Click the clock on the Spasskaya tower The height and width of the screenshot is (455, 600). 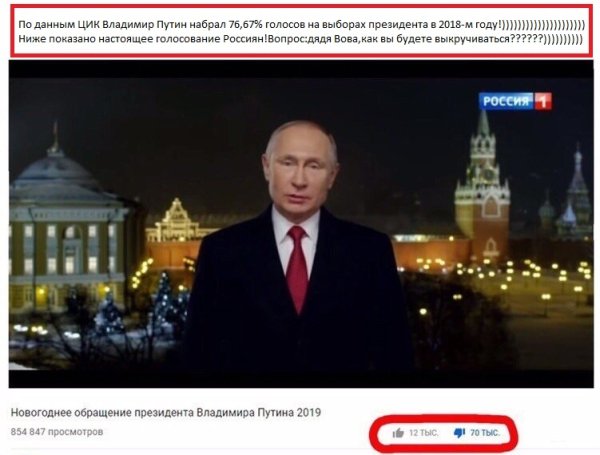point(489,174)
